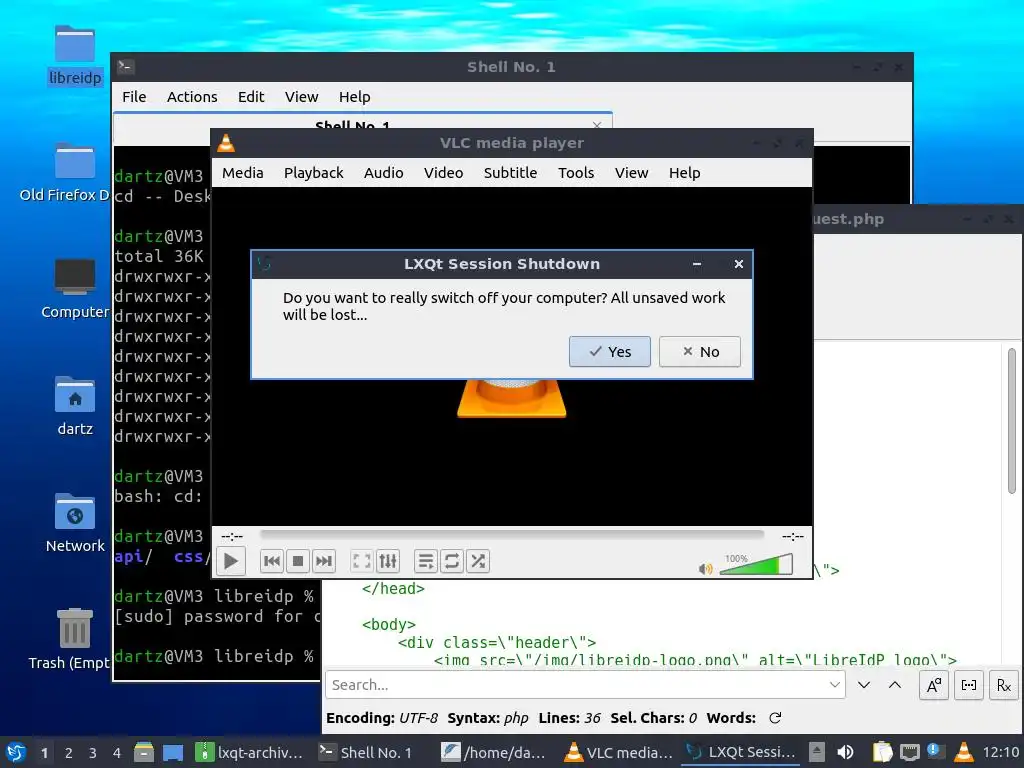1024x768 pixels.
Task: Select the dartz home folder icon
Action: point(75,406)
